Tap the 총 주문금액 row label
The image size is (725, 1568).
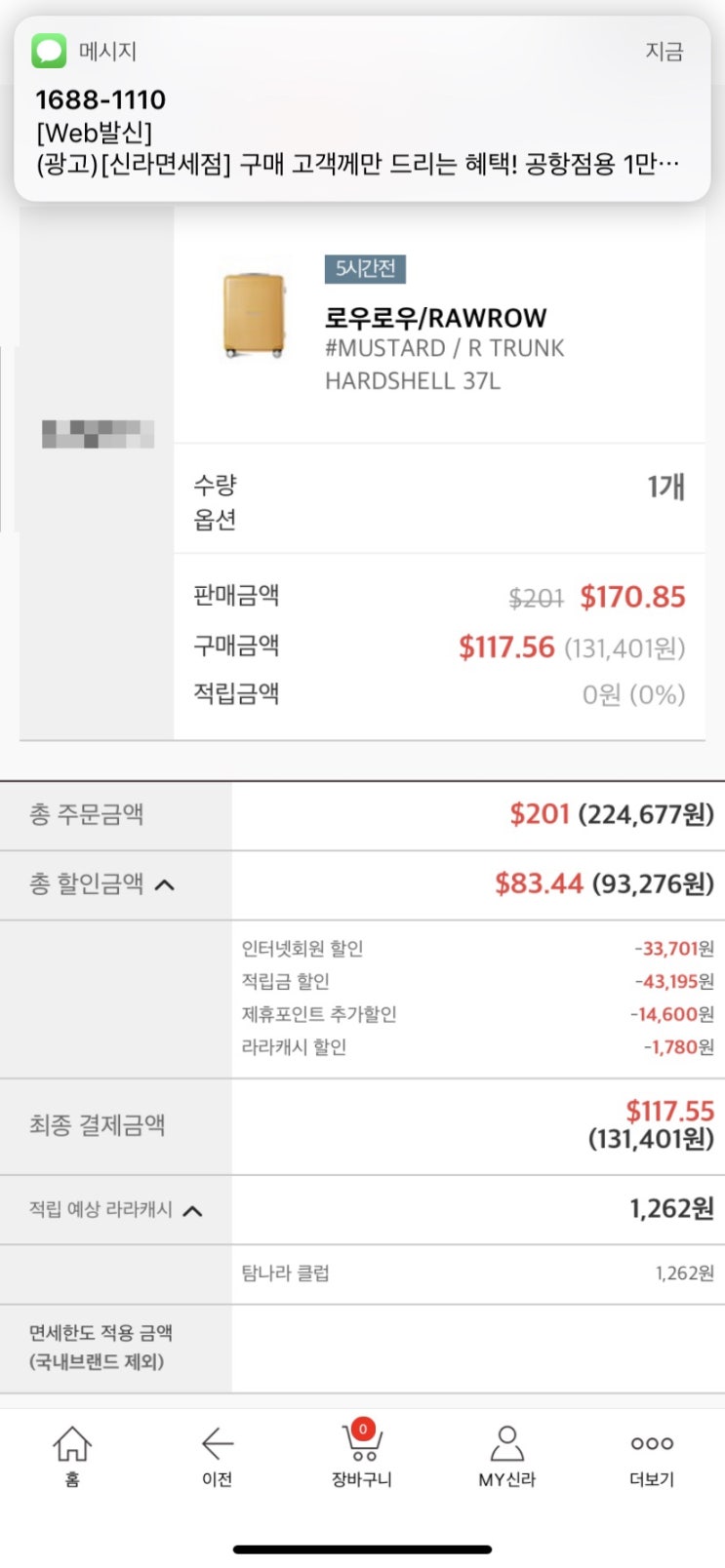click(86, 814)
